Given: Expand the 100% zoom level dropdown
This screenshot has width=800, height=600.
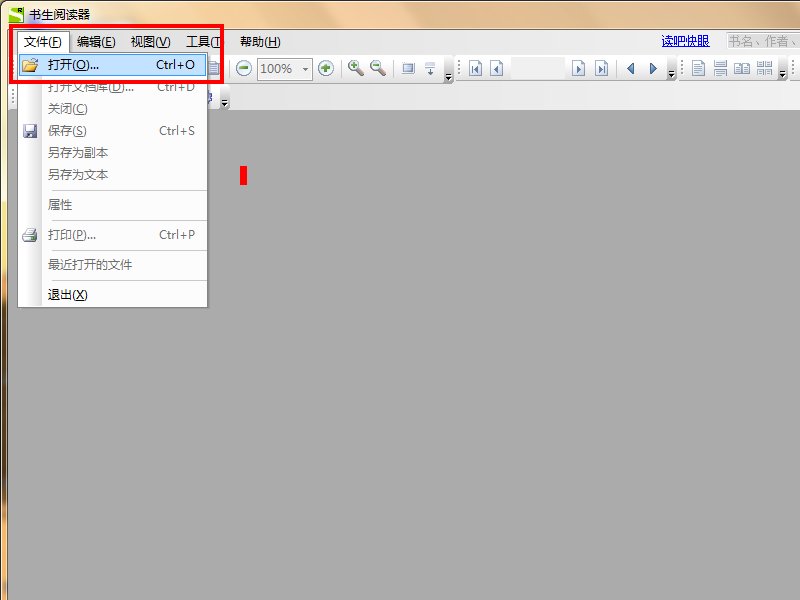Looking at the screenshot, I should click(306, 69).
